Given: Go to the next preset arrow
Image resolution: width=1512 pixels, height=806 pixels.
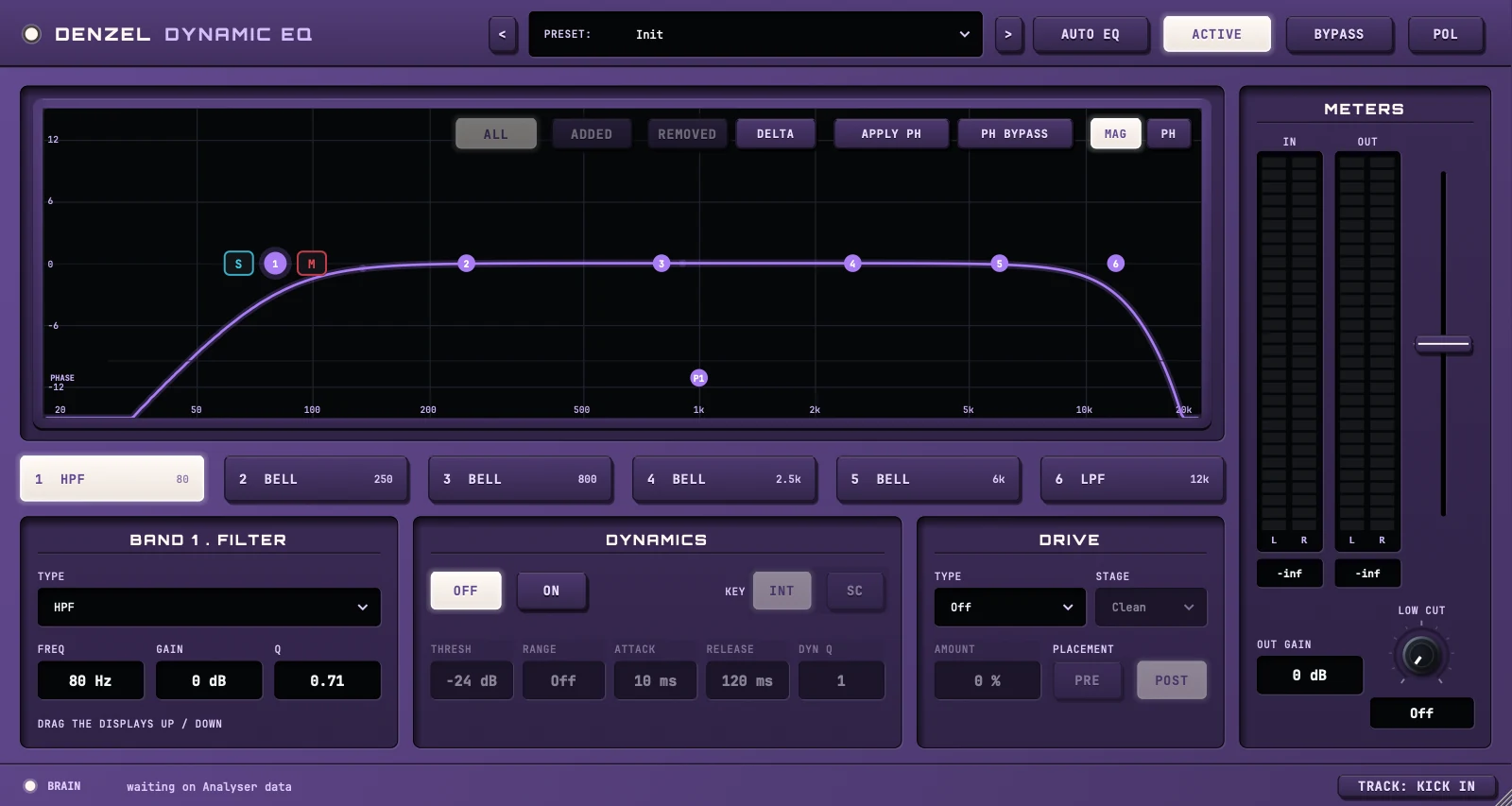Looking at the screenshot, I should click(x=1008, y=34).
